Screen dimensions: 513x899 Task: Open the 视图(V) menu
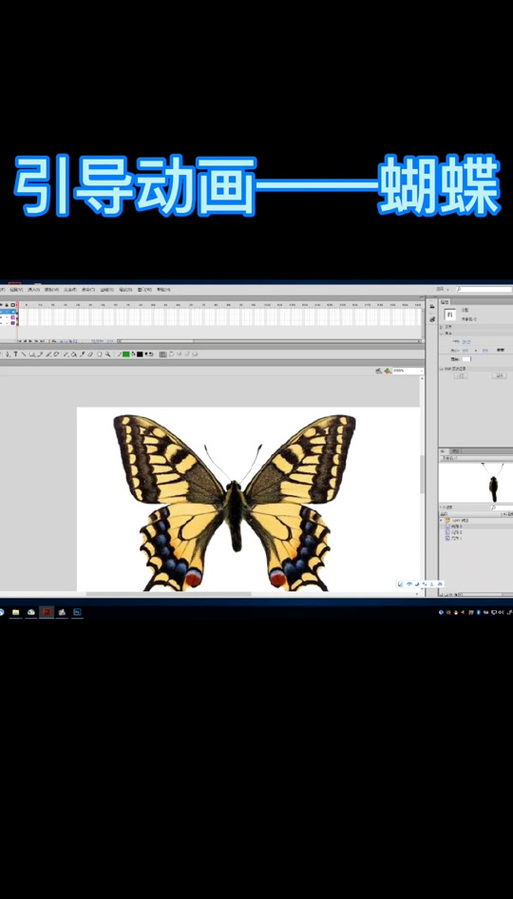16,290
